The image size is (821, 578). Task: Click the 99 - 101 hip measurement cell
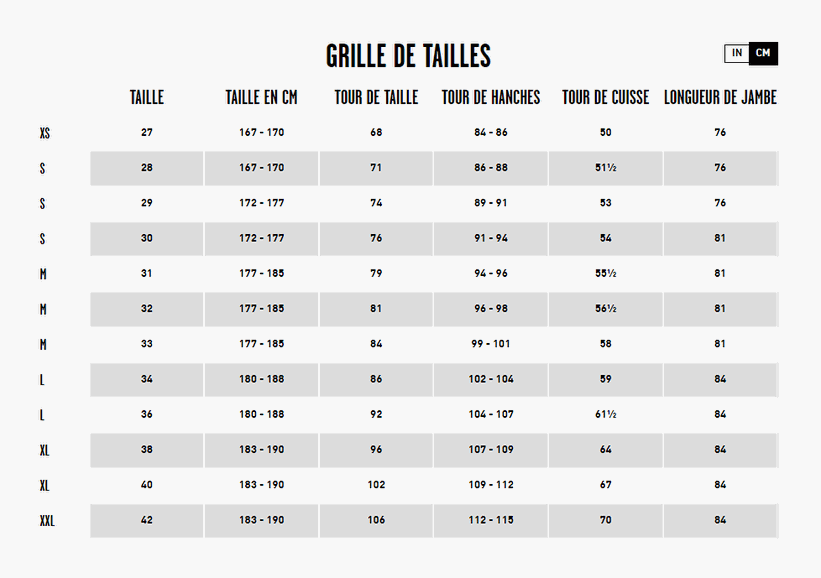click(x=491, y=344)
